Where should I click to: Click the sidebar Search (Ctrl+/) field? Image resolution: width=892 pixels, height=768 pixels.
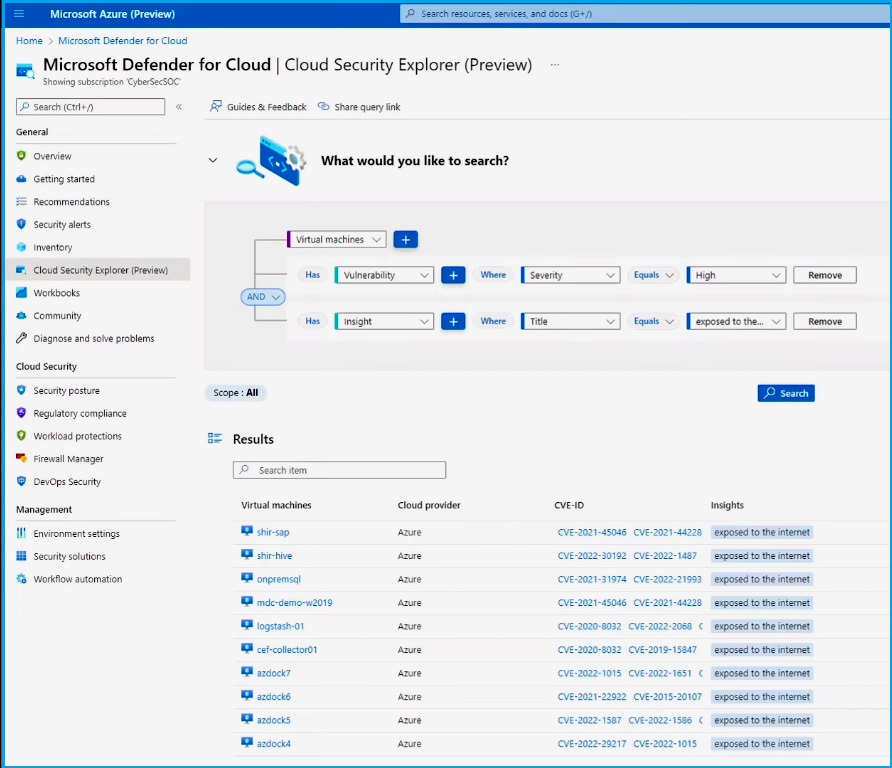(x=90, y=106)
